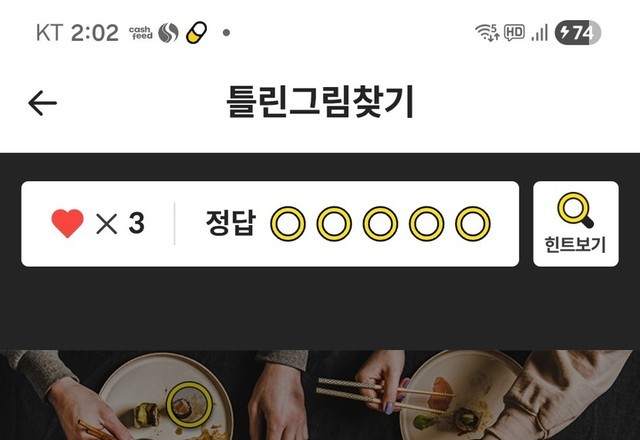640x440 pixels.
Task: Select the fourth yellow answer circle
Action: tap(427, 224)
